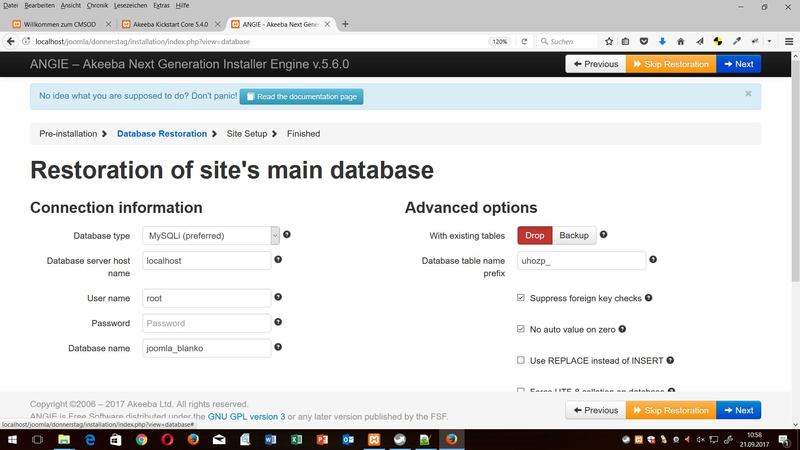The width and height of the screenshot is (800, 450).
Task: Switch to Akeeba Kickstart Core tab
Action: 170,24
